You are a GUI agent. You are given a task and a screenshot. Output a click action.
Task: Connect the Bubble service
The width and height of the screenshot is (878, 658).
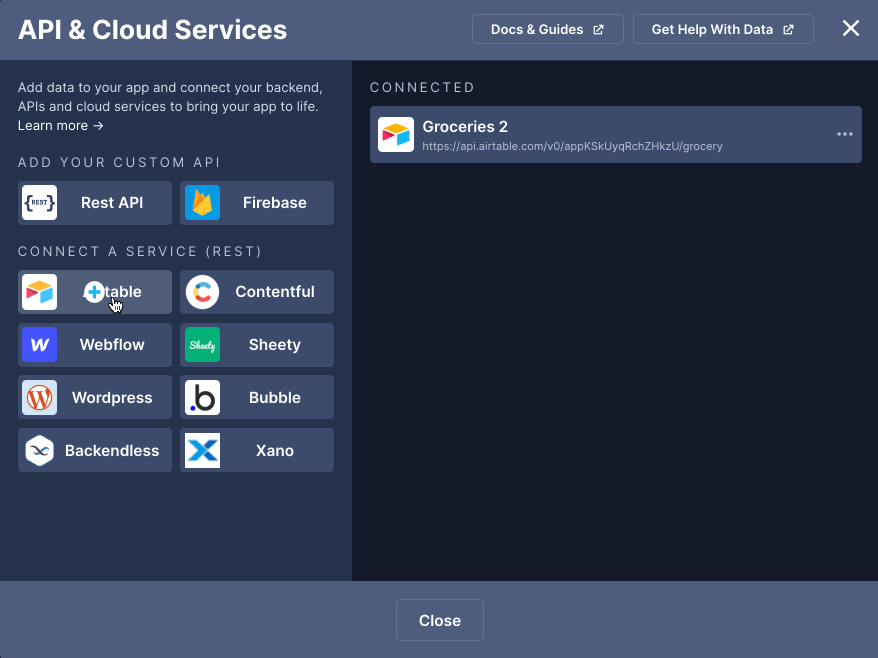pos(257,398)
